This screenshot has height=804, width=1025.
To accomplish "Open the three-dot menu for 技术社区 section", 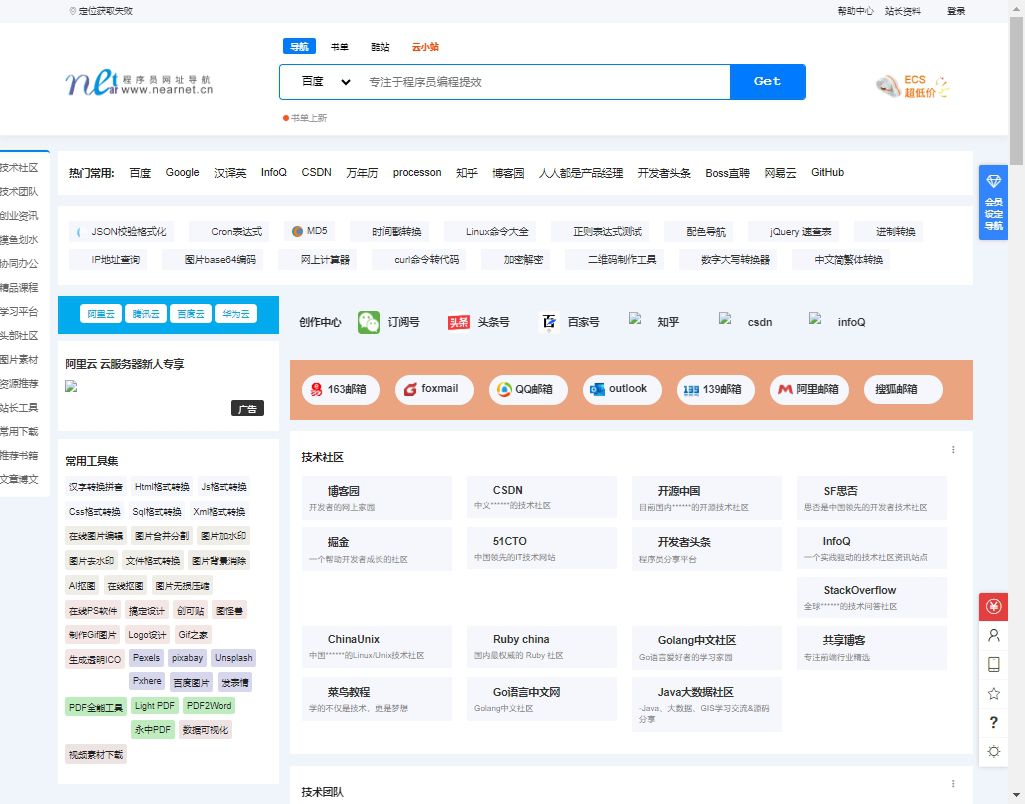I will coord(953,450).
